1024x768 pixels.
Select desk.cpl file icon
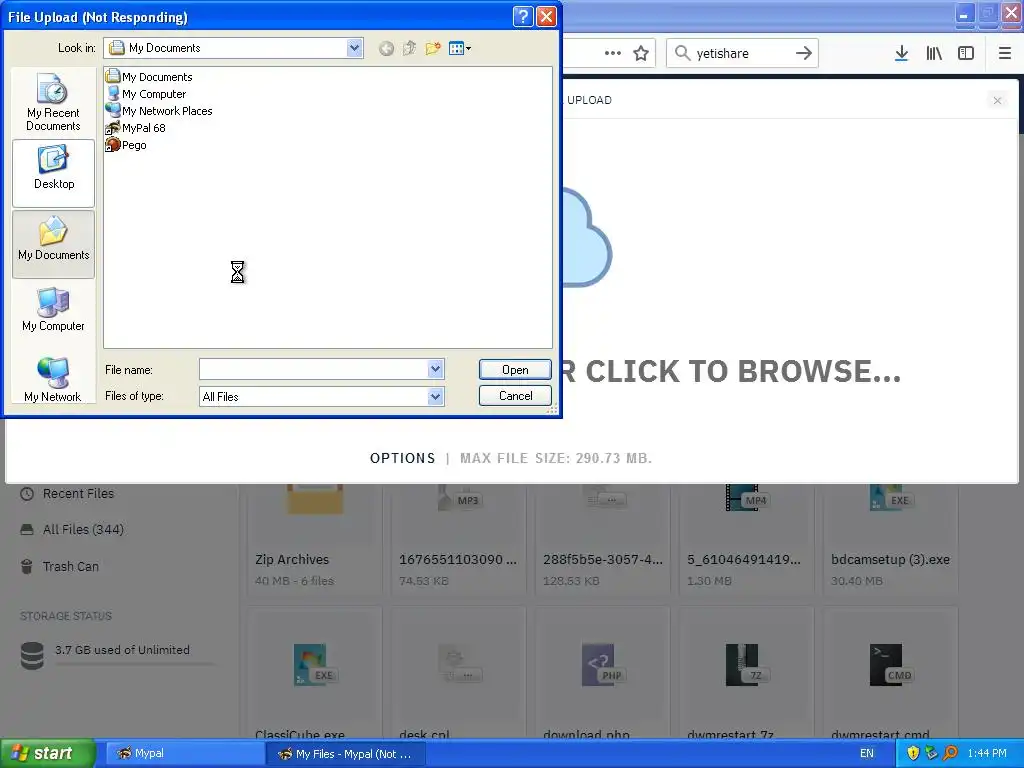click(x=460, y=665)
